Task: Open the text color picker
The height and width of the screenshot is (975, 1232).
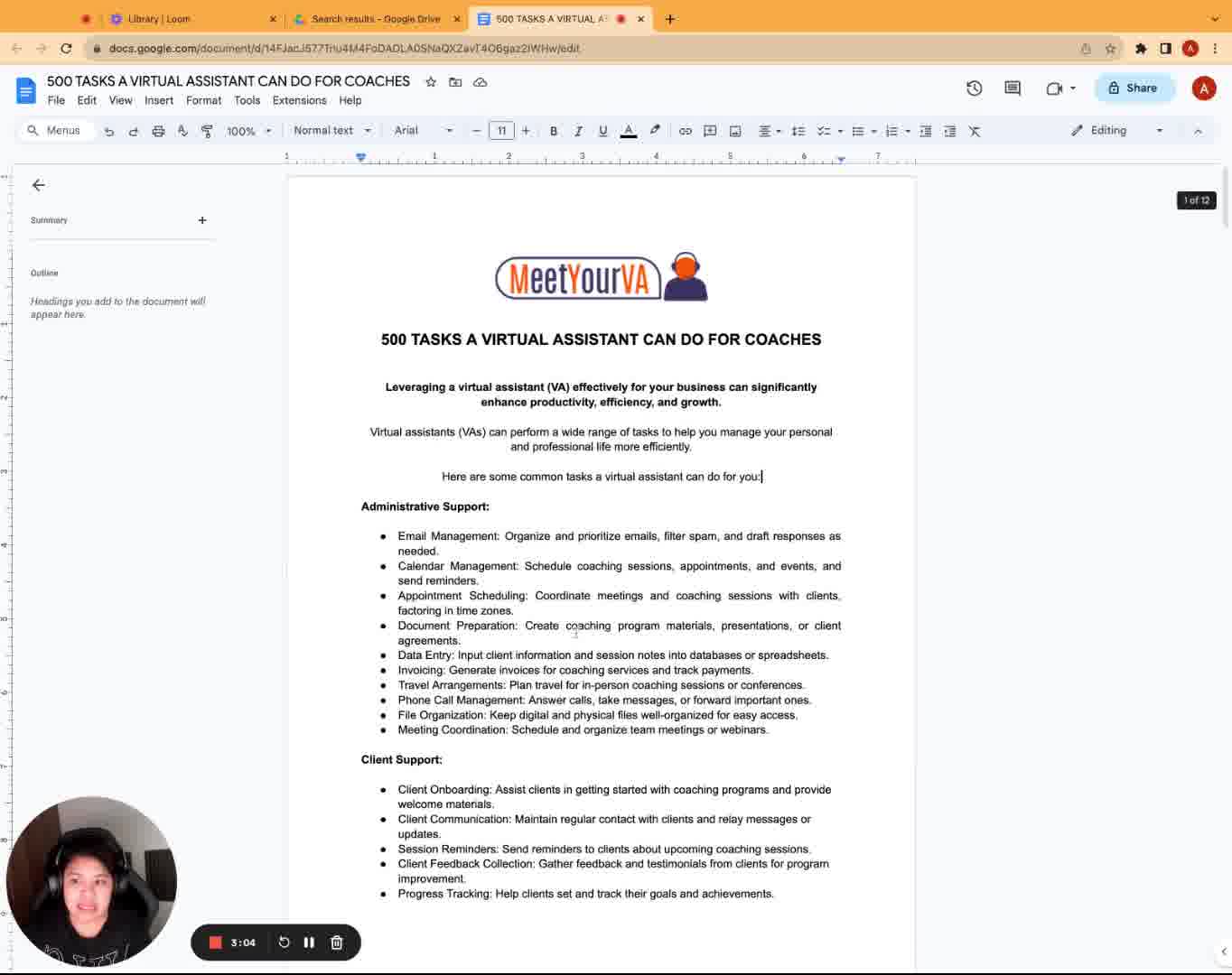Action: 629,131
